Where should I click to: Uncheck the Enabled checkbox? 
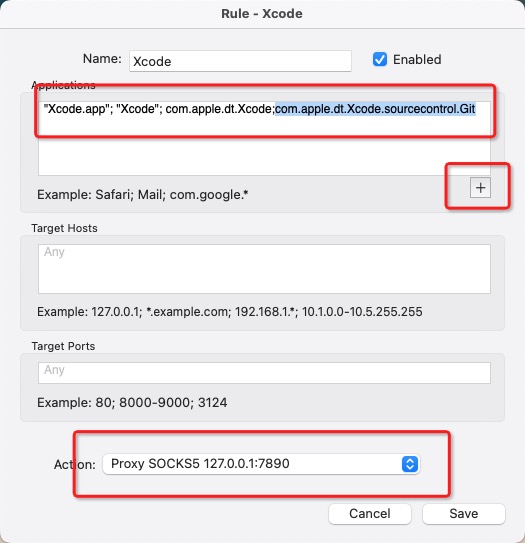coord(380,60)
